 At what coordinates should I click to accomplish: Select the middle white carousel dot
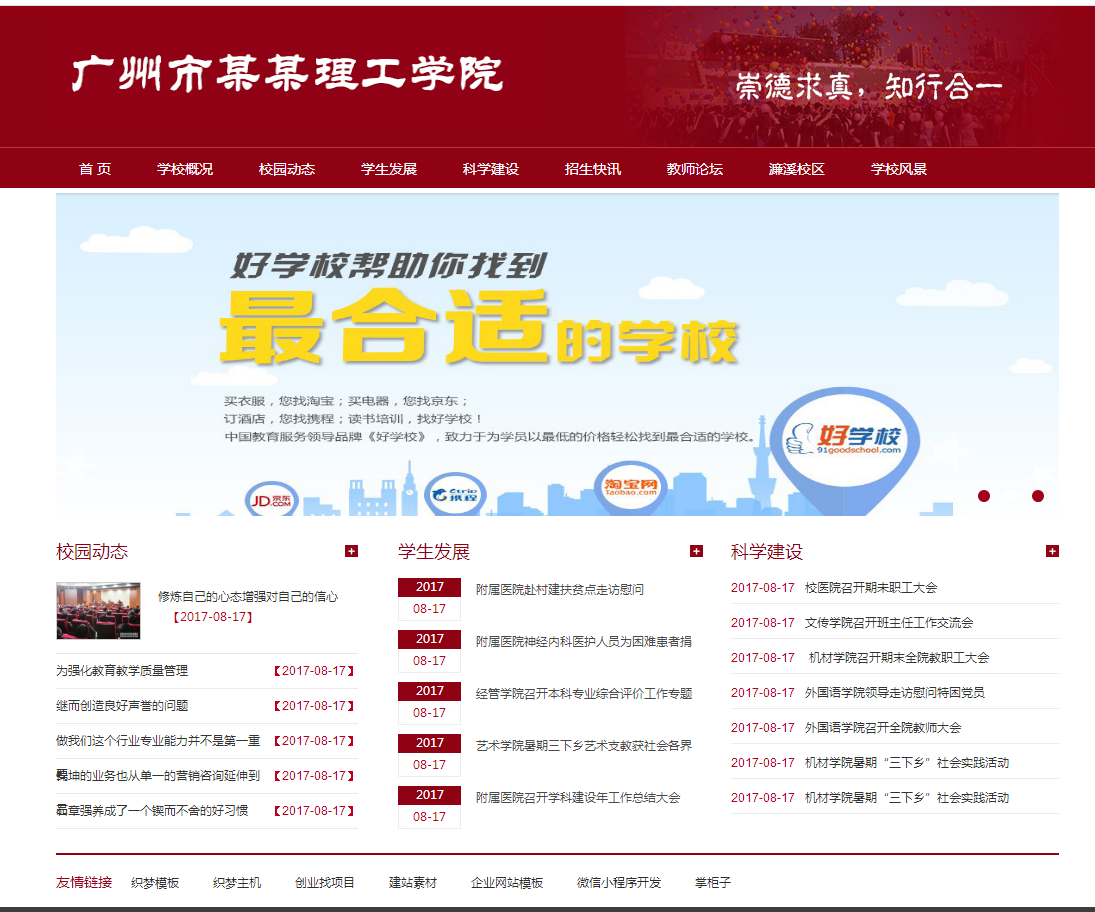1011,496
